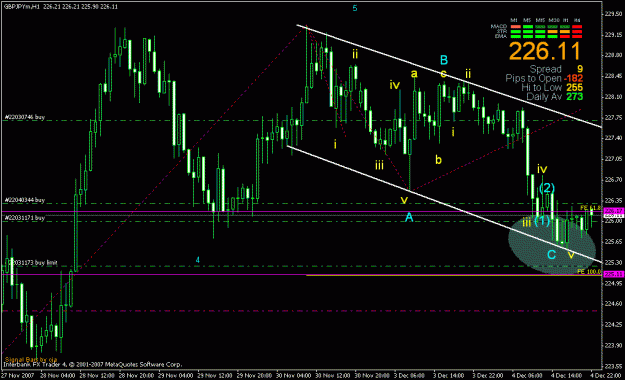Image resolution: width=625 pixels, height=380 pixels.
Task: Click the yellow wave b label
Action: pos(438,159)
